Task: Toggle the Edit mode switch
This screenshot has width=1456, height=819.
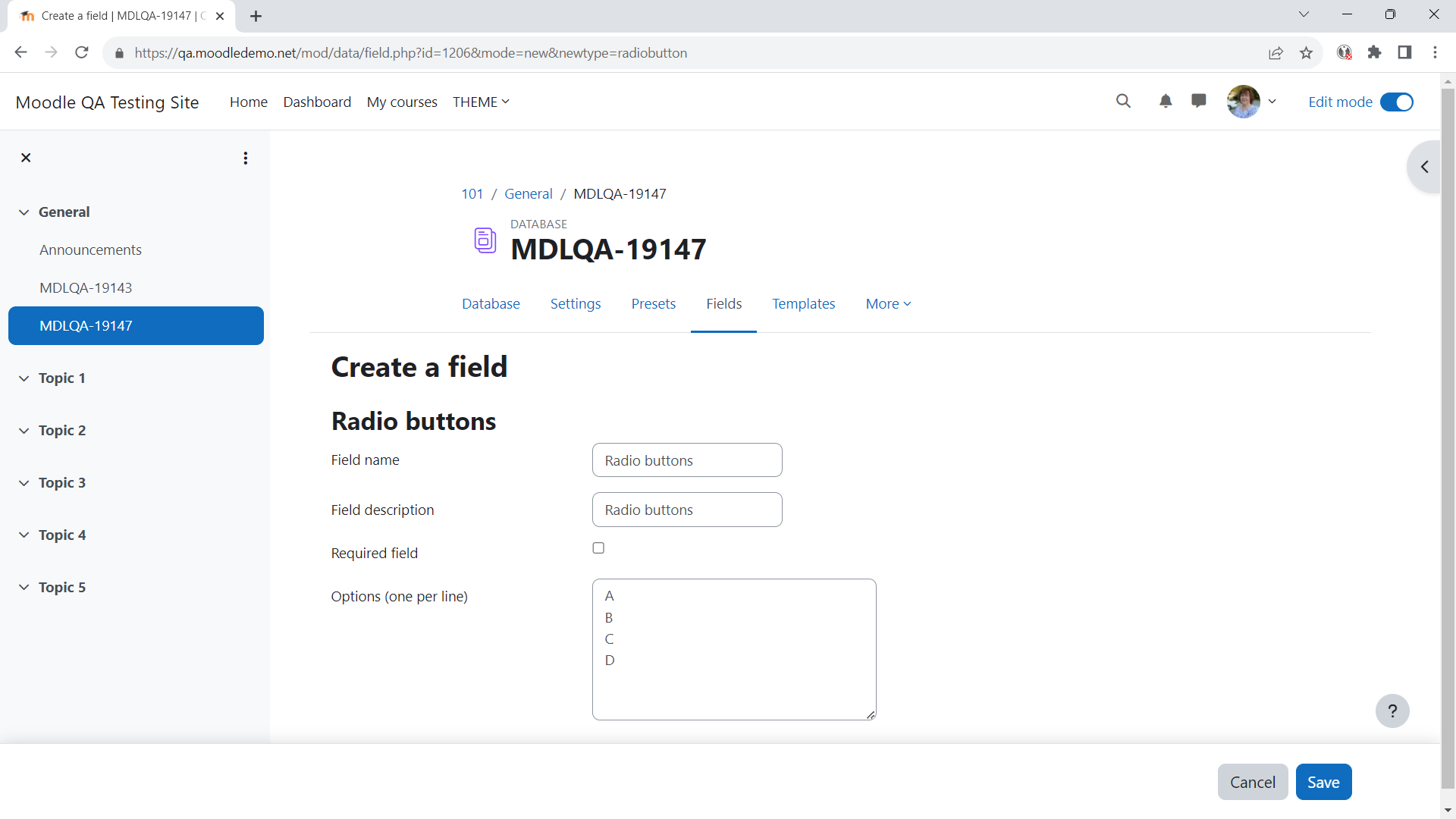Action: tap(1397, 102)
